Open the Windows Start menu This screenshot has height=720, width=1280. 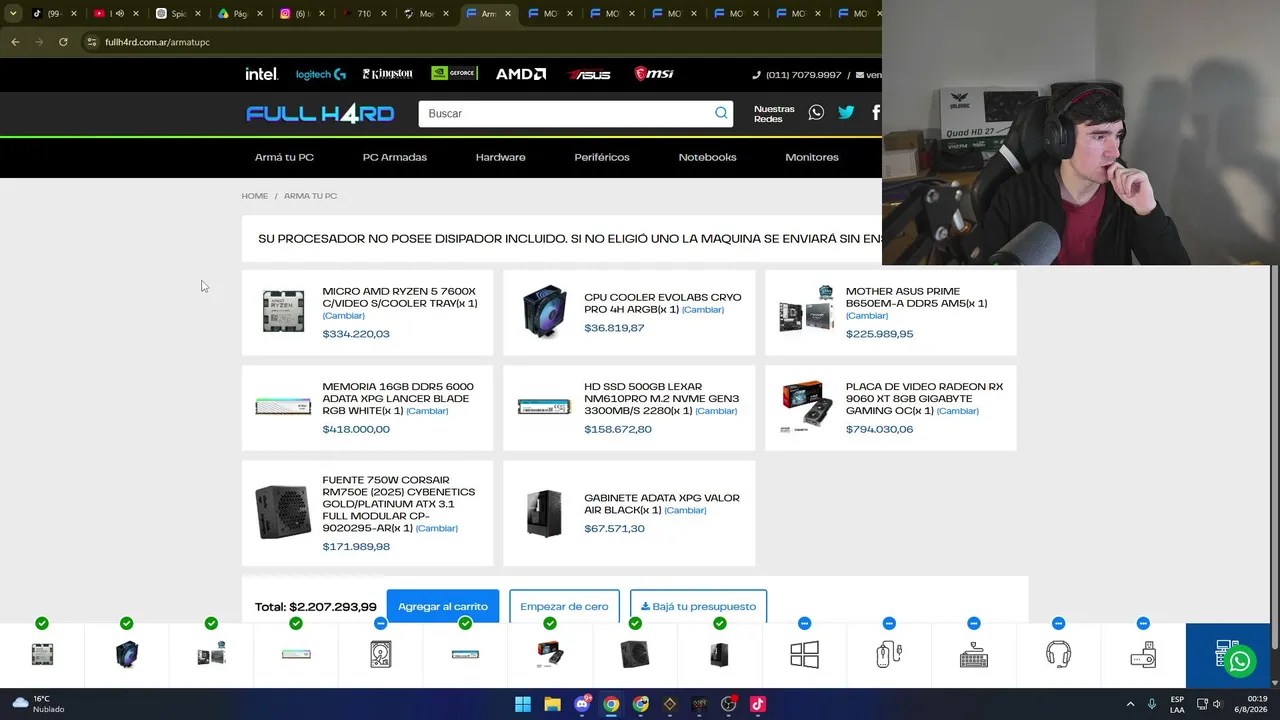point(523,704)
